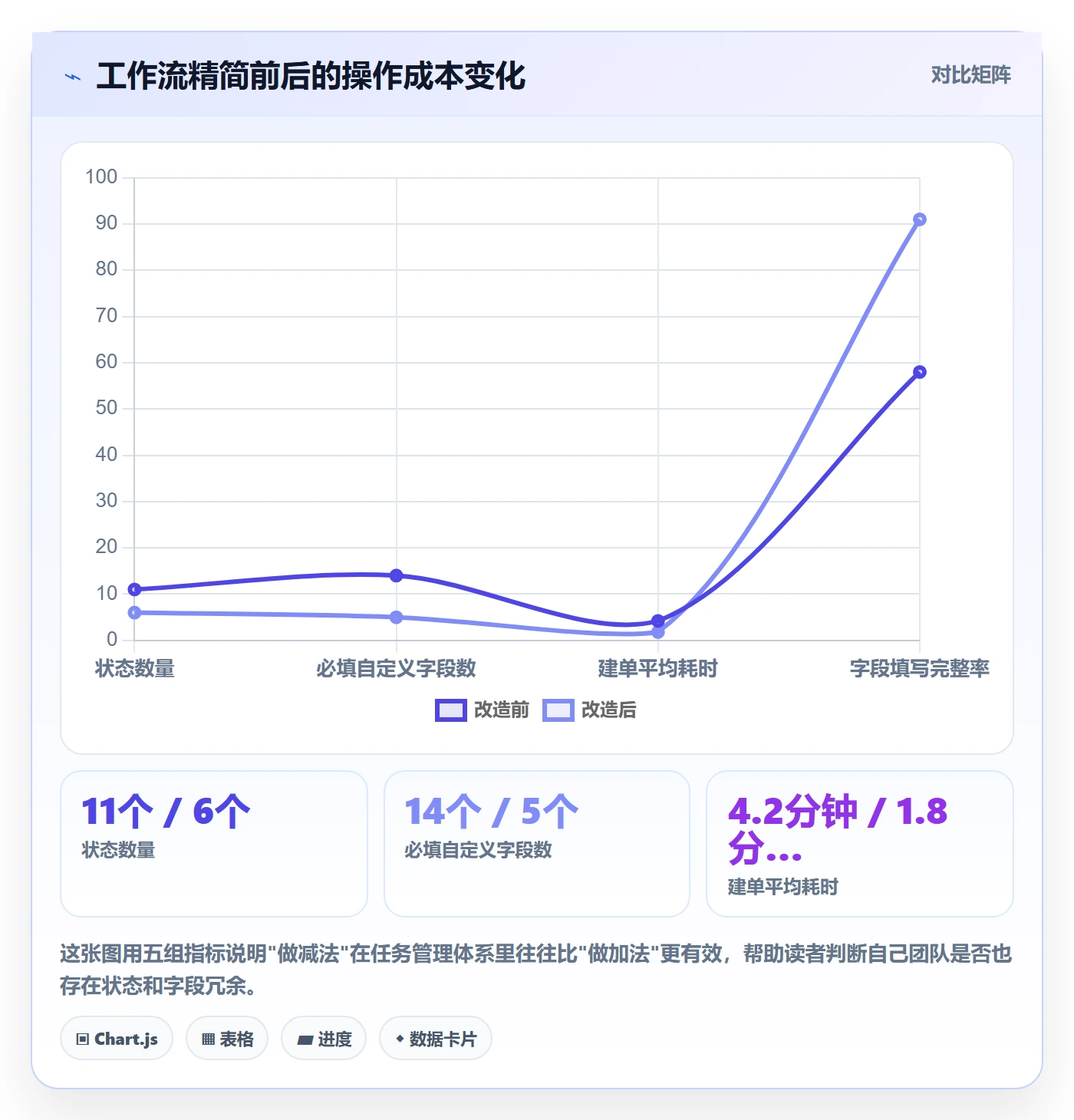Image resolution: width=1074 pixels, height=1120 pixels.
Task: Toggle the 改造前 legend color box
Action: click(450, 710)
